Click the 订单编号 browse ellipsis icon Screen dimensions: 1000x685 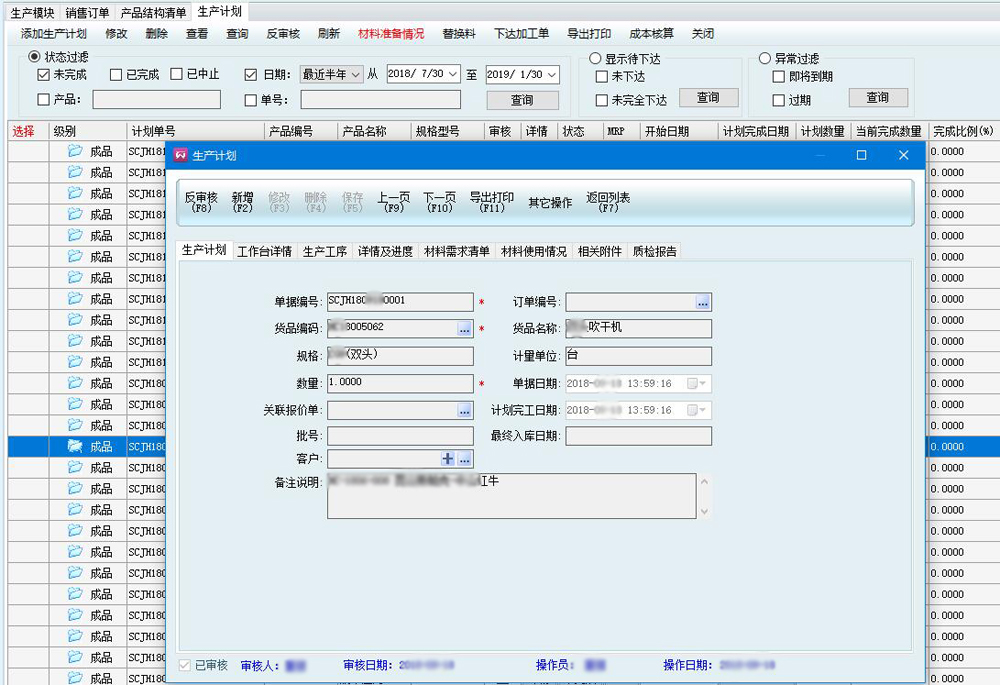click(703, 301)
